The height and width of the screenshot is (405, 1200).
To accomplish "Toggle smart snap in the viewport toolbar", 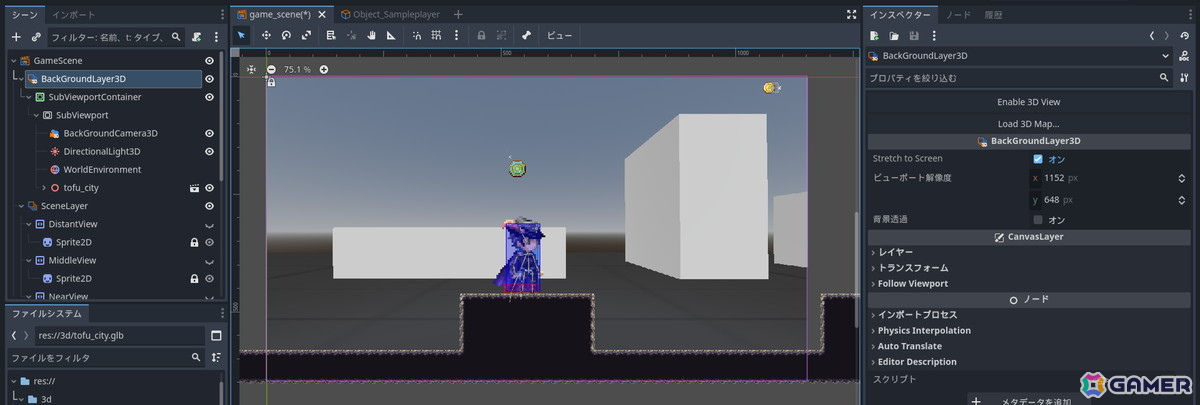I will coord(416,35).
